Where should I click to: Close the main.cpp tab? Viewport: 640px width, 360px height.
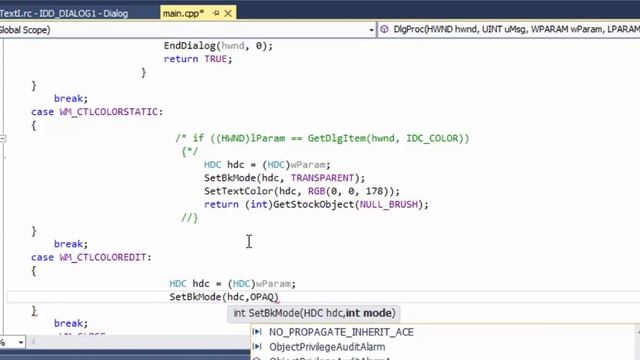click(x=228, y=13)
